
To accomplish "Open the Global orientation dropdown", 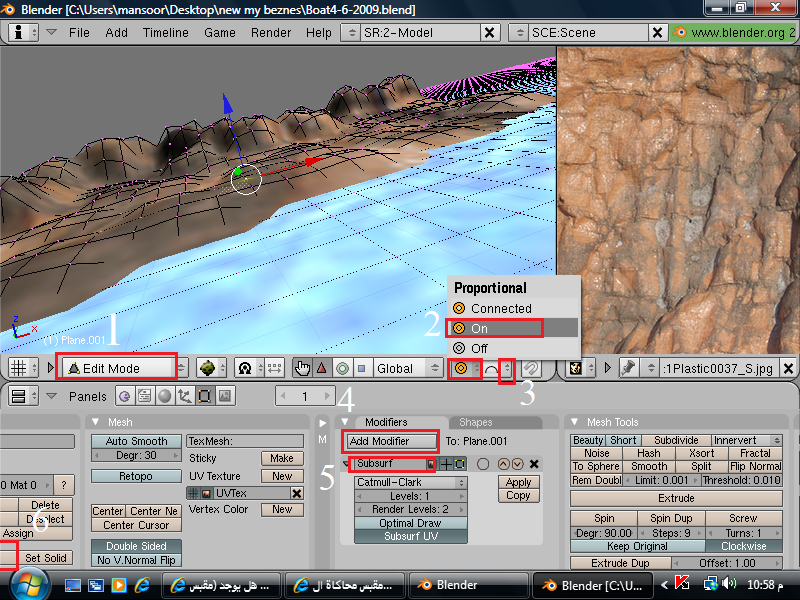I will [x=407, y=368].
